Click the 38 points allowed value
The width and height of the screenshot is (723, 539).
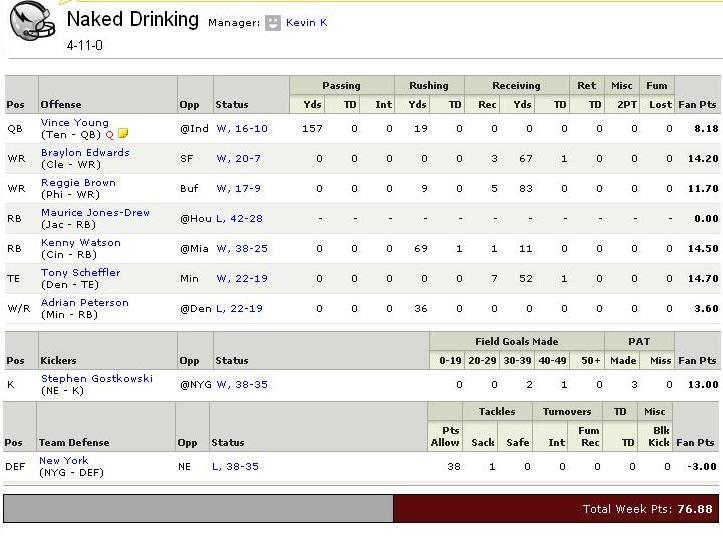tap(454, 467)
